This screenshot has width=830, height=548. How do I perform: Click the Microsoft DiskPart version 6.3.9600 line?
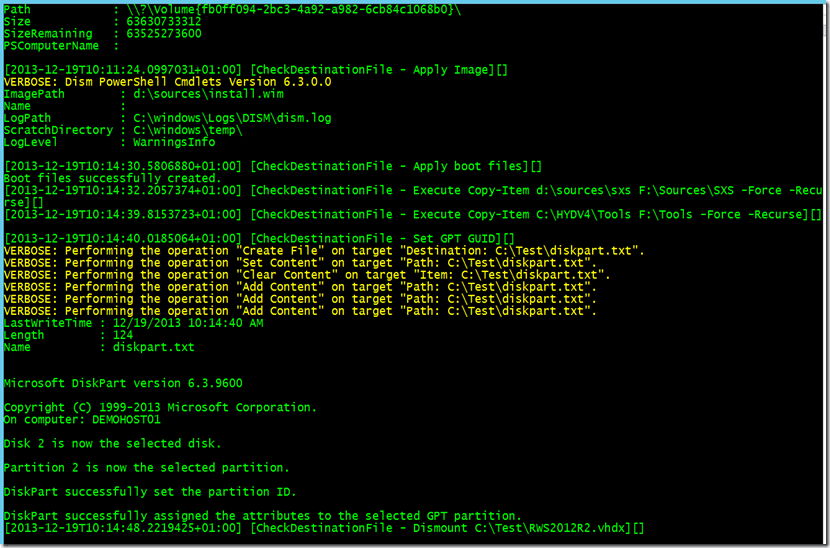click(x=123, y=383)
